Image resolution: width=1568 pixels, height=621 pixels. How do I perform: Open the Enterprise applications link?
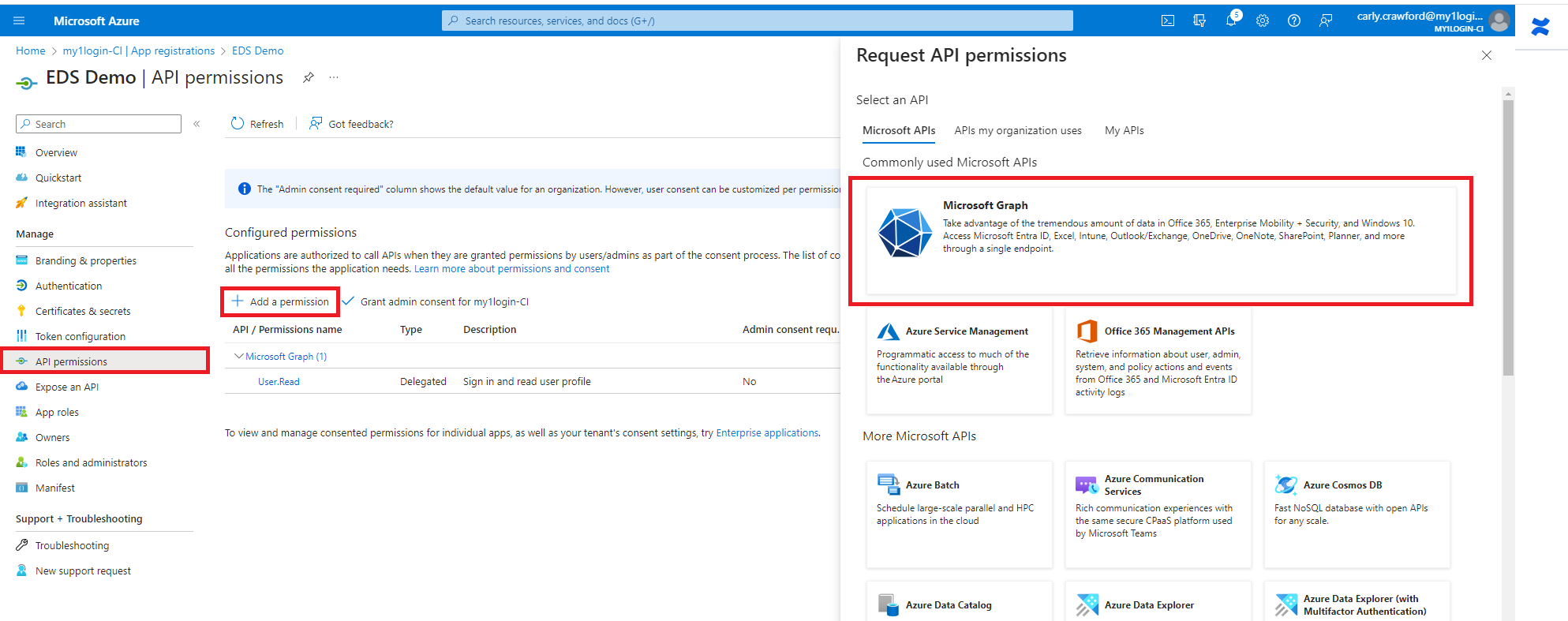pos(767,432)
